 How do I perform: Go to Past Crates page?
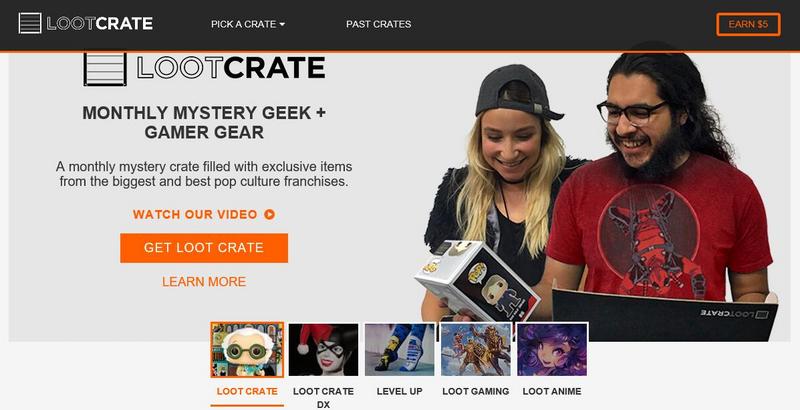(379, 24)
